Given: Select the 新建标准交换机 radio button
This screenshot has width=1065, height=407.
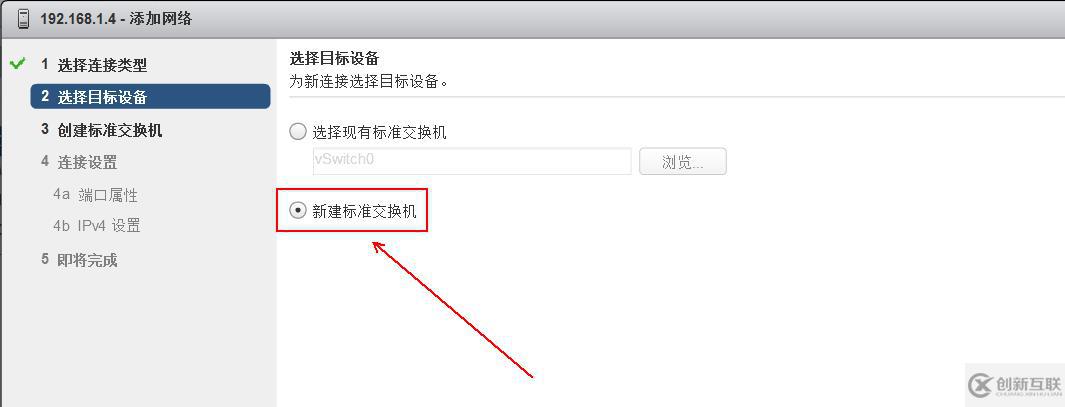Looking at the screenshot, I should 297,211.
